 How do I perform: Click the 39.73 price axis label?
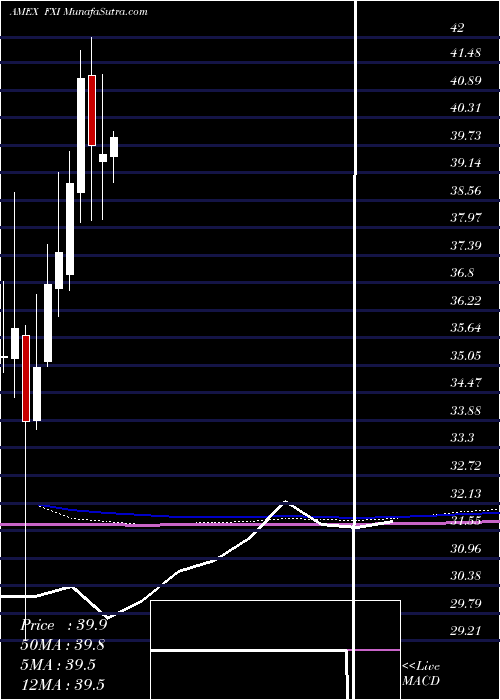pos(465,136)
